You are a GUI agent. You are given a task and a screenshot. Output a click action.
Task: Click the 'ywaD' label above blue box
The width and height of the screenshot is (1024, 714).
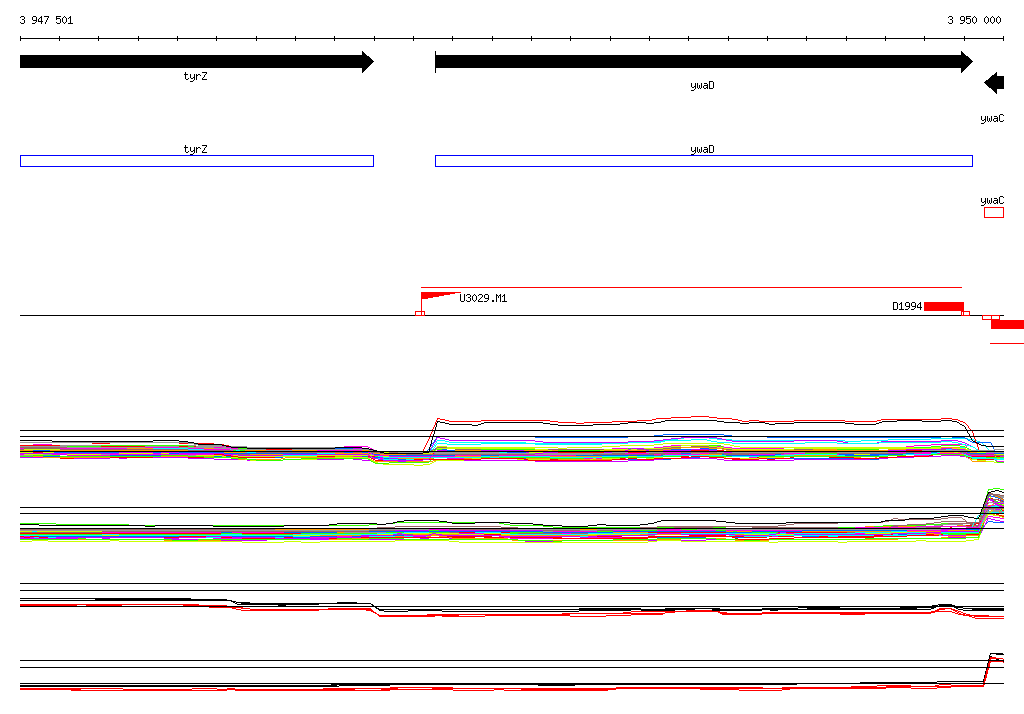702,149
